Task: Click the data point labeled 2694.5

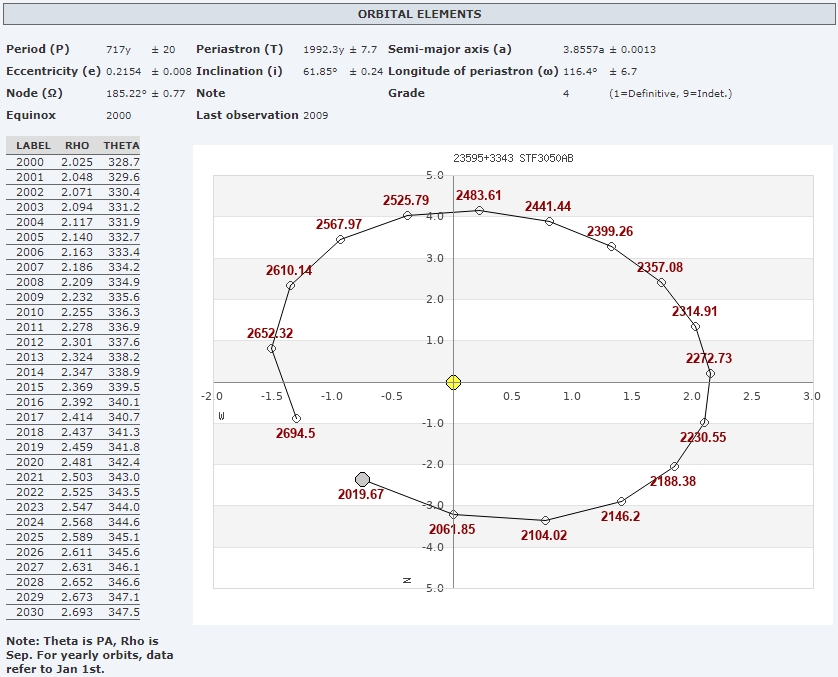Action: 296,419
